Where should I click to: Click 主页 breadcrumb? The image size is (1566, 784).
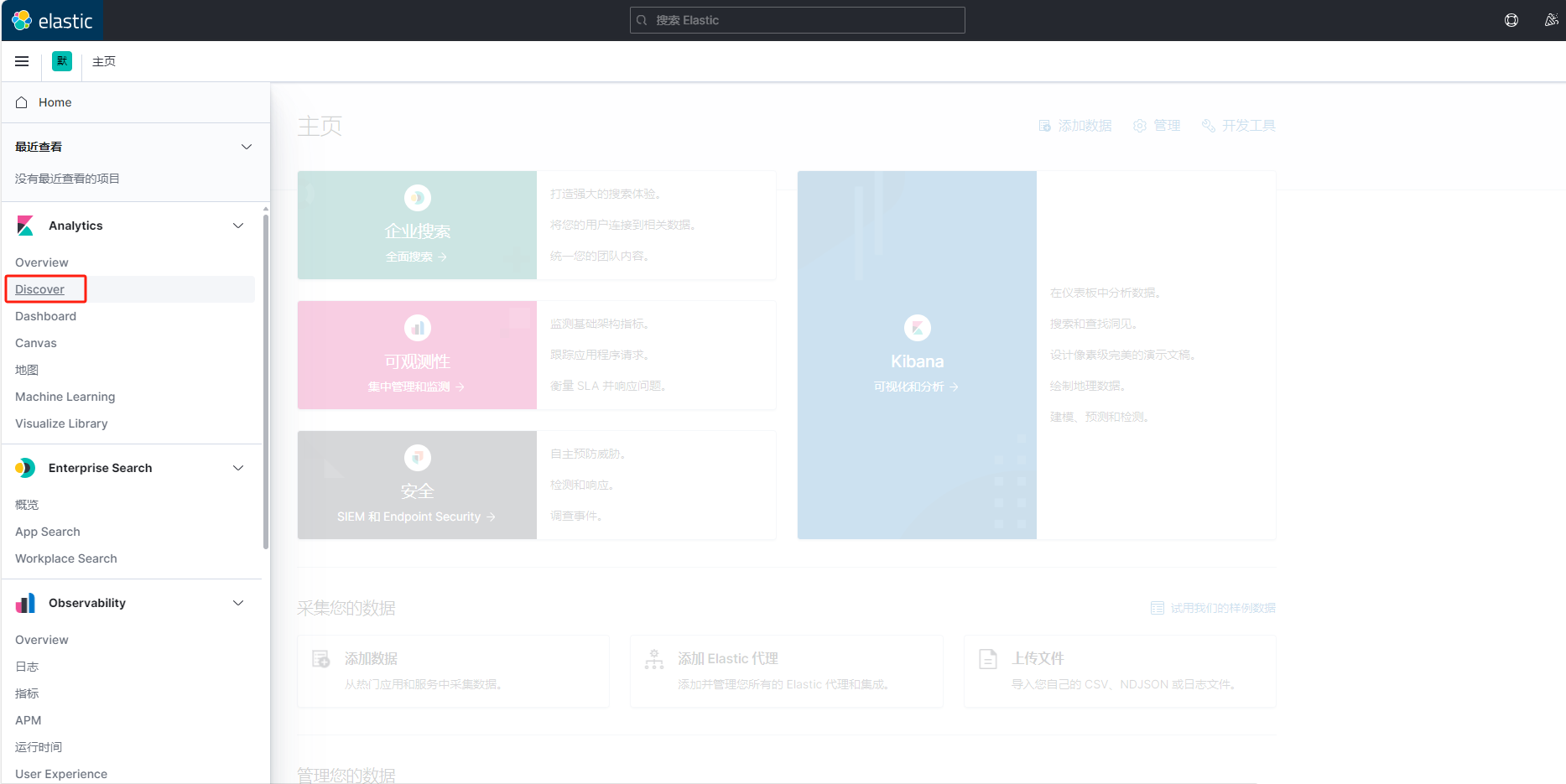click(104, 61)
